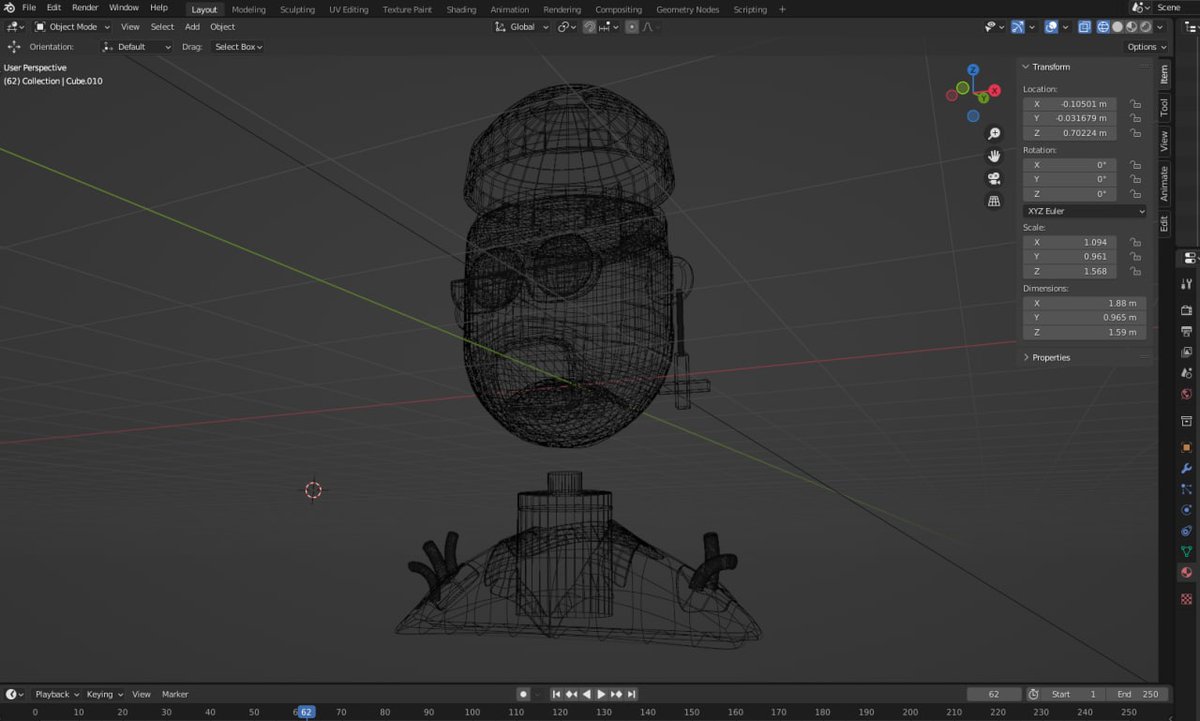Toggle lock on Location X
Viewport: 1200px width, 721px height.
click(x=1135, y=104)
